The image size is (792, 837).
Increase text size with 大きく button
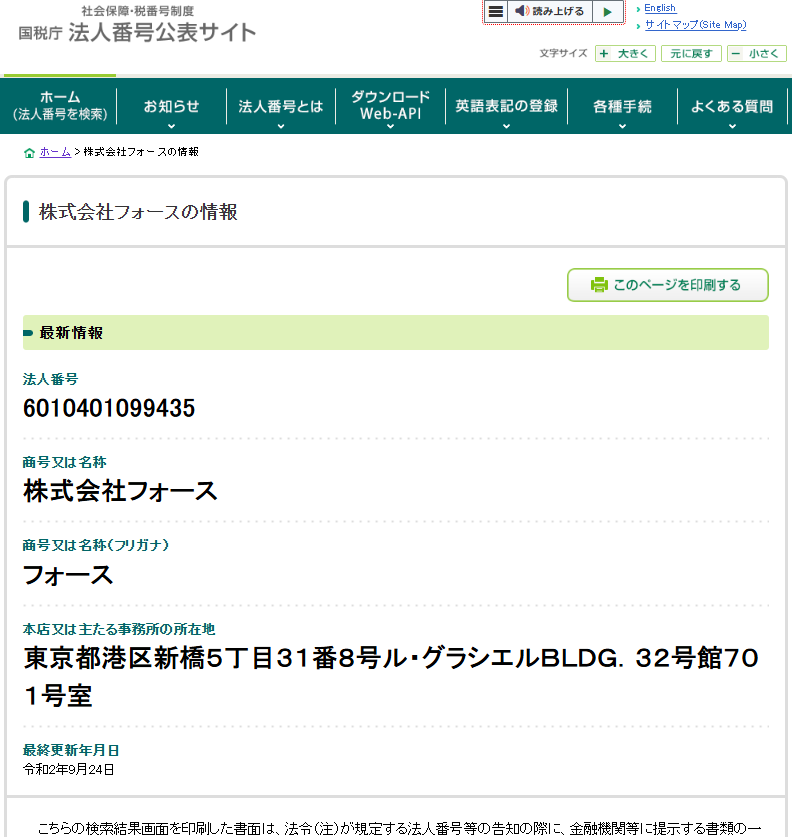625,53
